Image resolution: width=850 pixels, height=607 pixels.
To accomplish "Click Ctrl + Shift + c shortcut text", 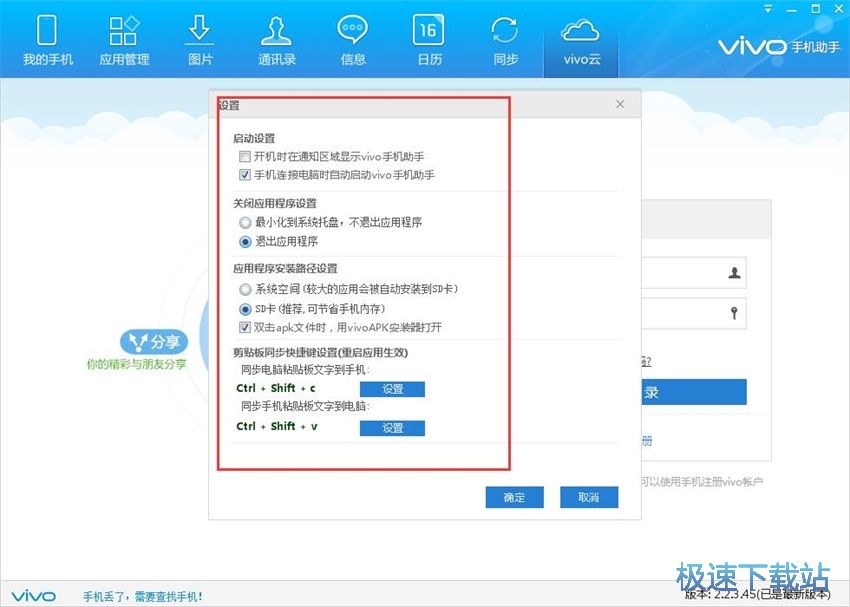I will pyautogui.click(x=276, y=388).
